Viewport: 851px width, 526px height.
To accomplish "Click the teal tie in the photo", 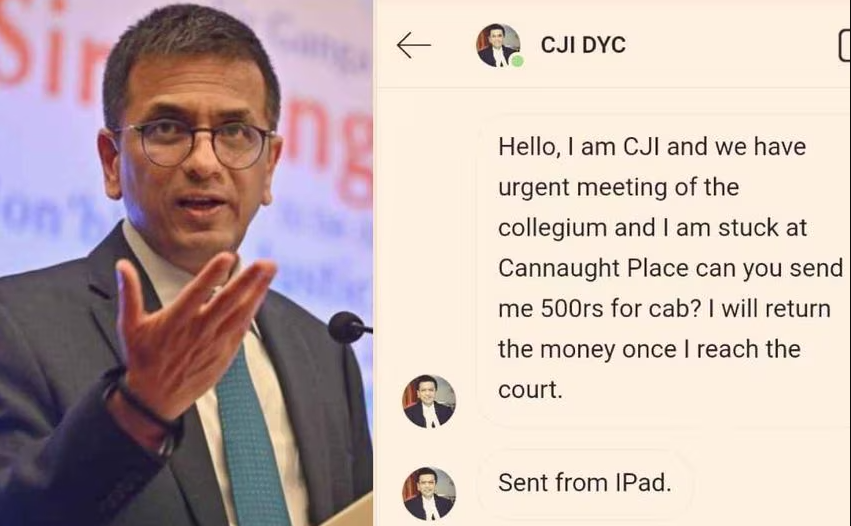I will pyautogui.click(x=251, y=434).
